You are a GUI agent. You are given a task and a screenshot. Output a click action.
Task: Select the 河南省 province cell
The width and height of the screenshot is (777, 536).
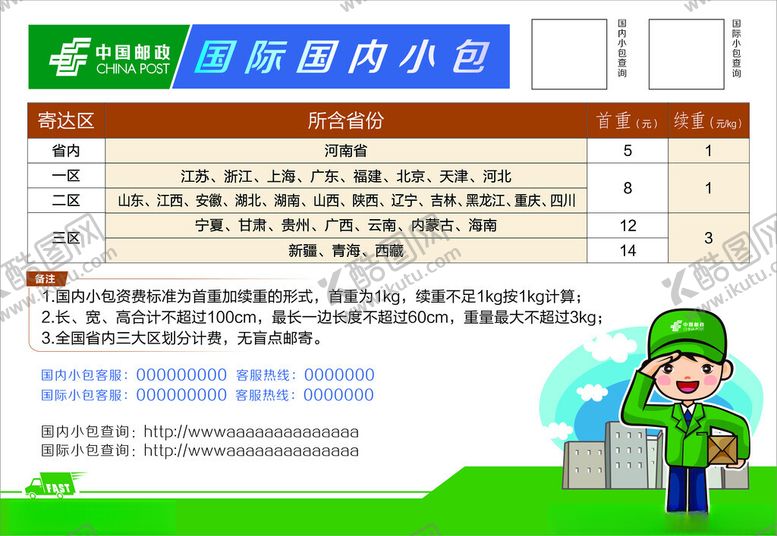pyautogui.click(x=345, y=151)
